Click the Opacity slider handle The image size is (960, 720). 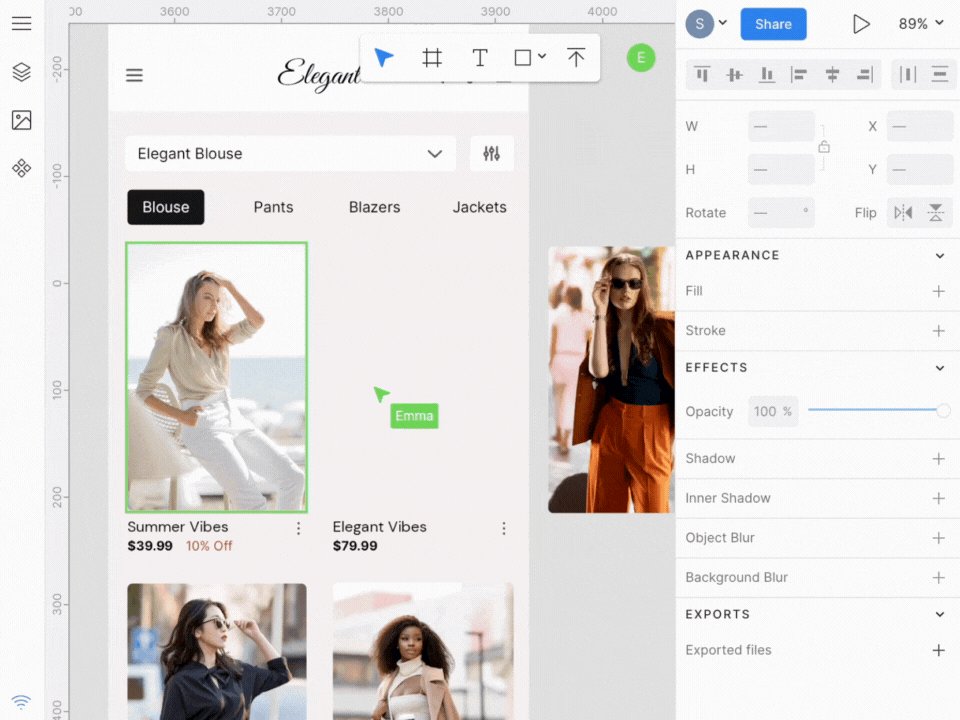[x=943, y=411]
